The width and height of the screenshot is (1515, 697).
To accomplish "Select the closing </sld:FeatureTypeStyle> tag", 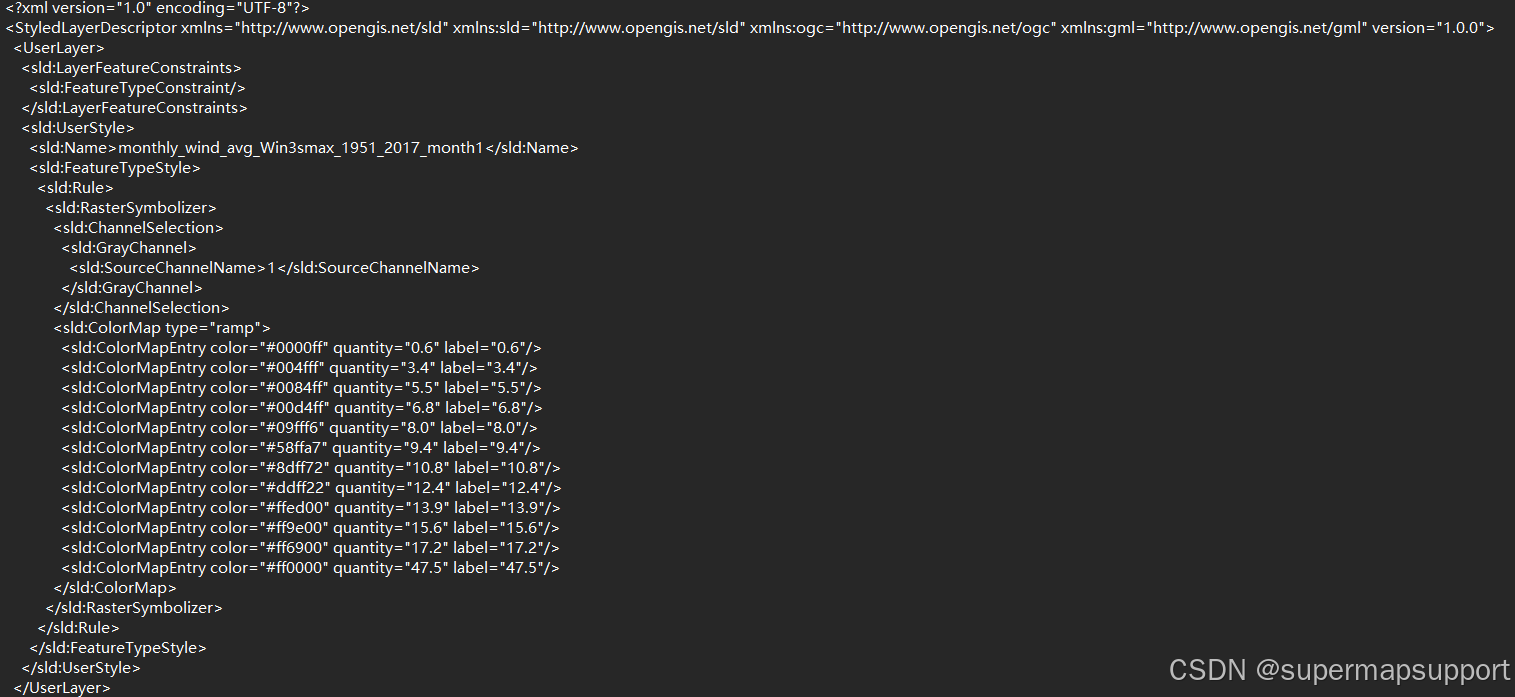I will tap(118, 648).
